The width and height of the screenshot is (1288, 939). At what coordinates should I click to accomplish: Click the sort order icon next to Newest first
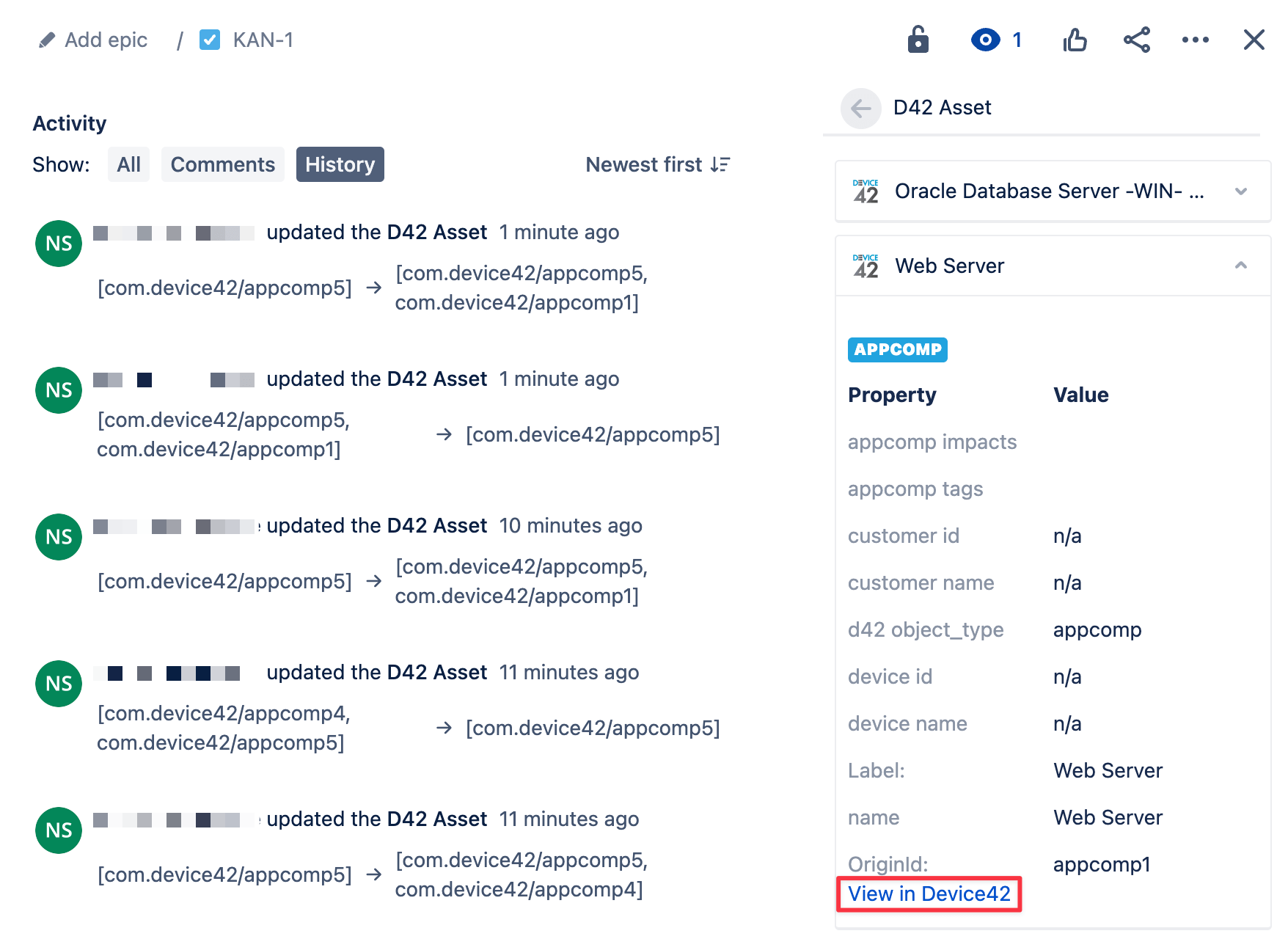pos(720,164)
